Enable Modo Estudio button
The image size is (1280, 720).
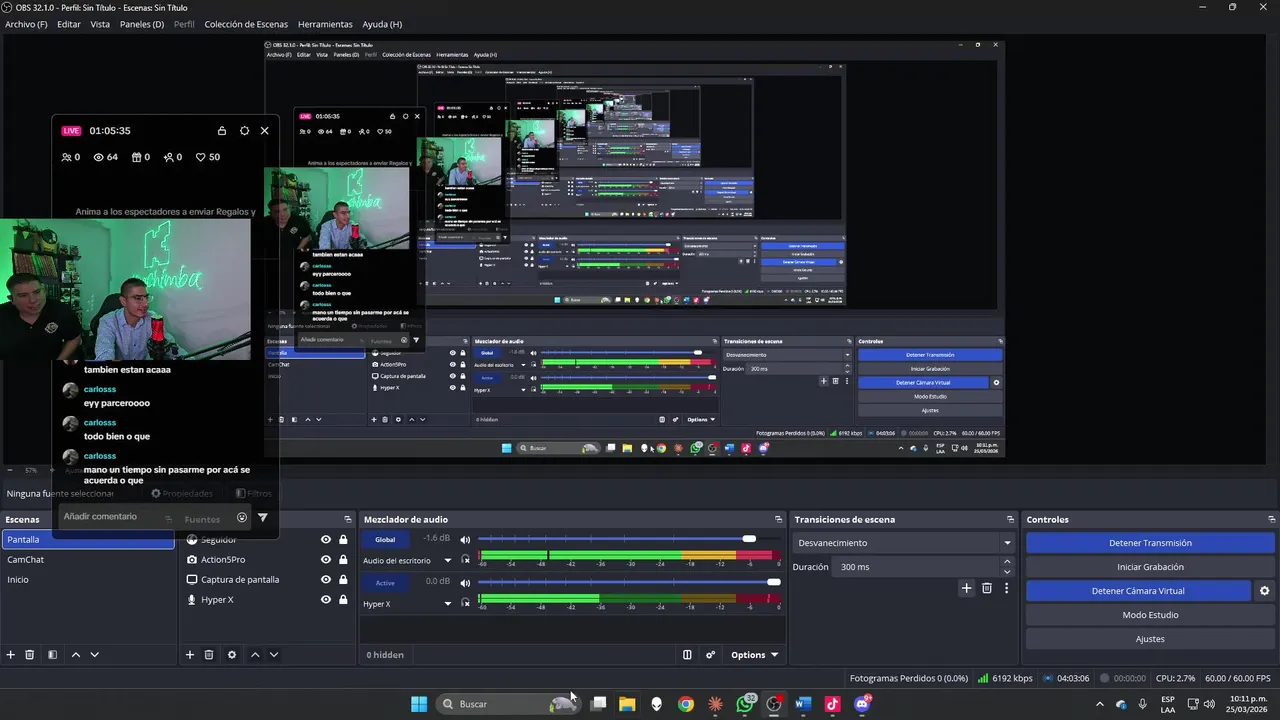tap(1150, 615)
